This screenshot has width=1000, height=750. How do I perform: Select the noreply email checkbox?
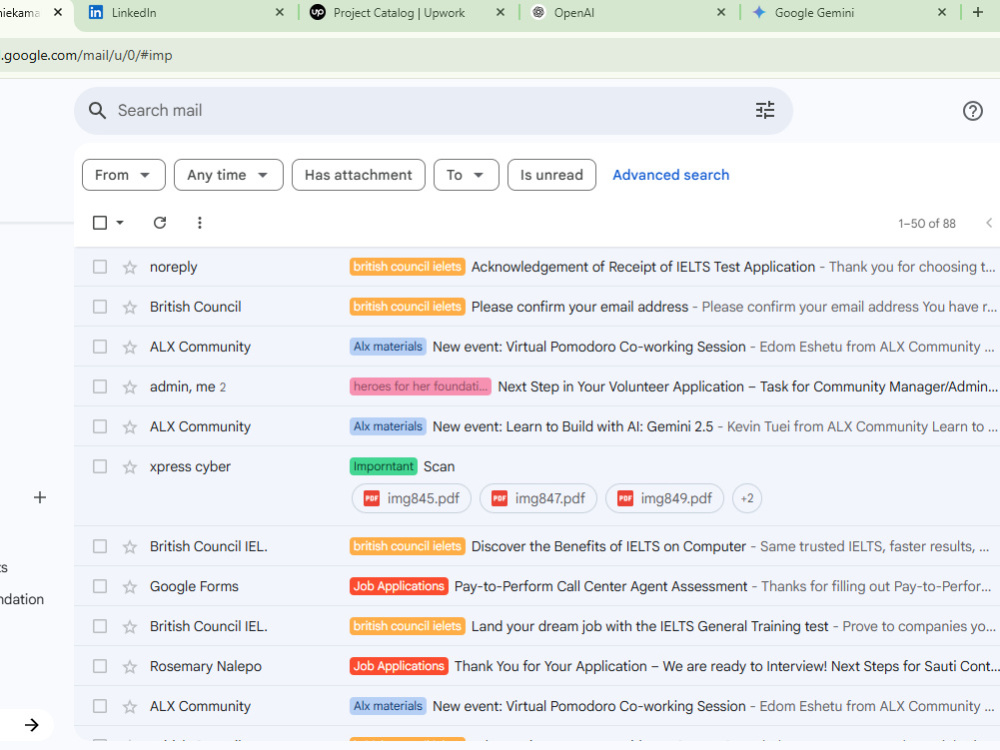(x=99, y=267)
